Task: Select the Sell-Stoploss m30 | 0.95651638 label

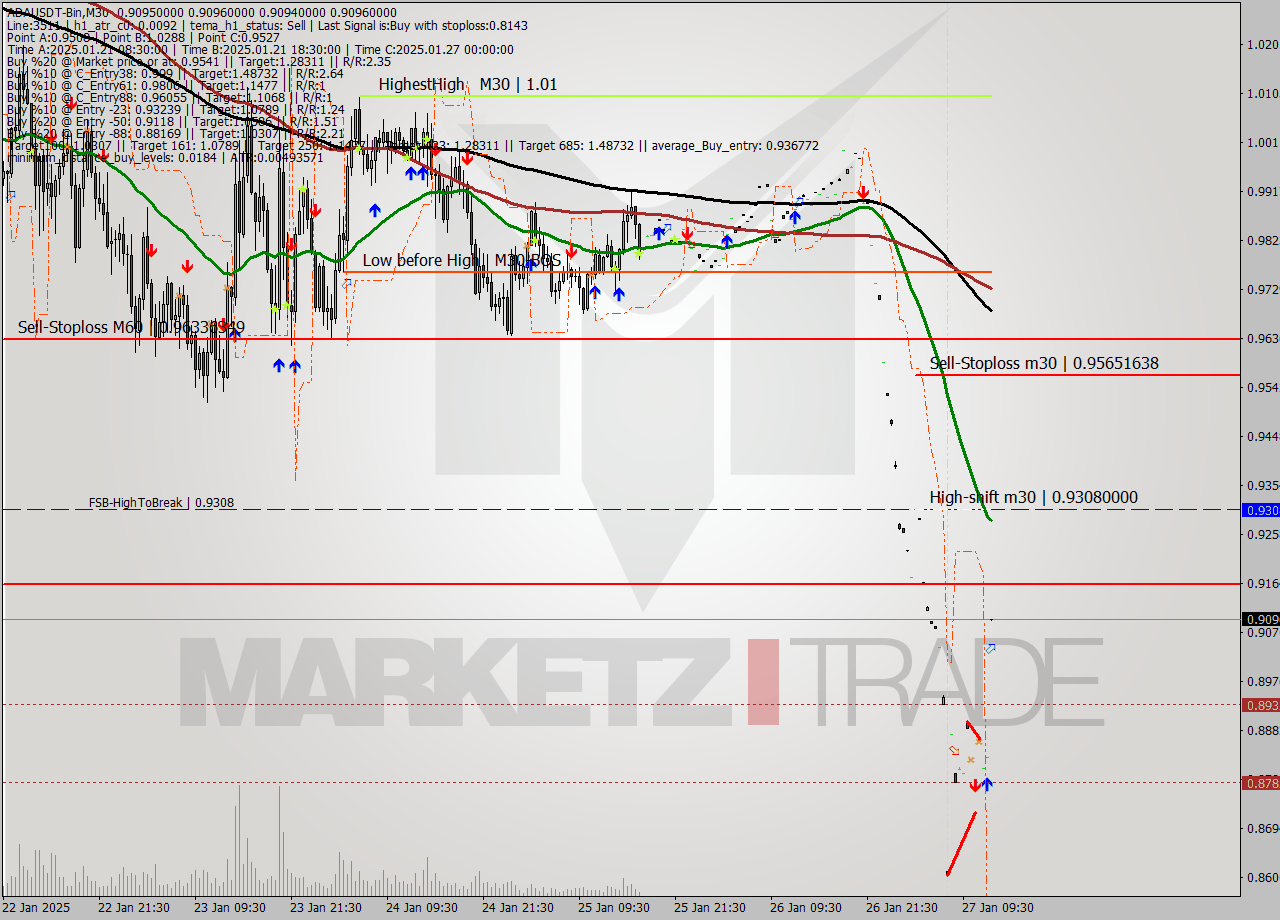Action: (x=1044, y=364)
